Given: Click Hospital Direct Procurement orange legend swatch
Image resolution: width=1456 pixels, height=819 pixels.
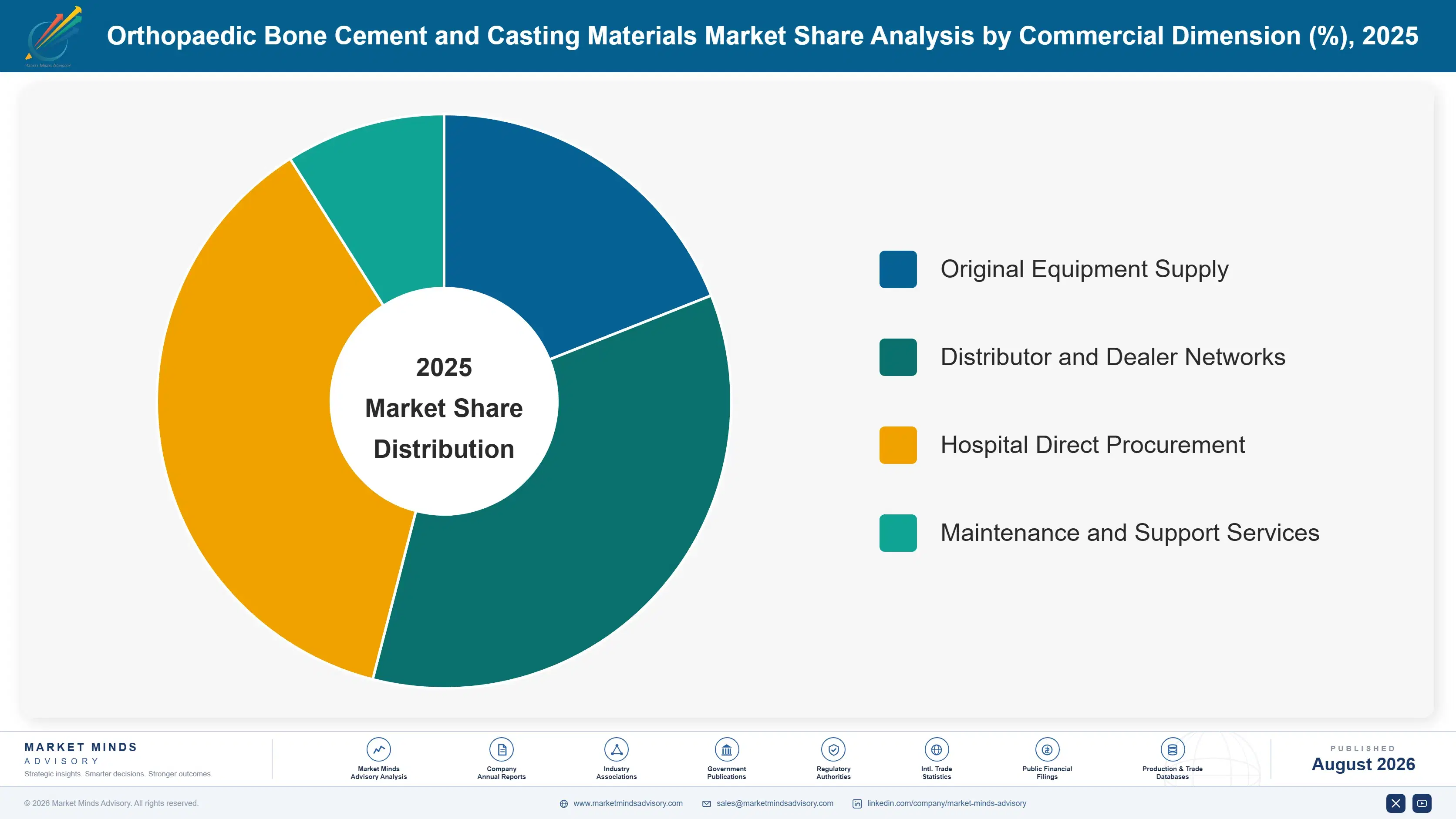Looking at the screenshot, I should point(897,445).
